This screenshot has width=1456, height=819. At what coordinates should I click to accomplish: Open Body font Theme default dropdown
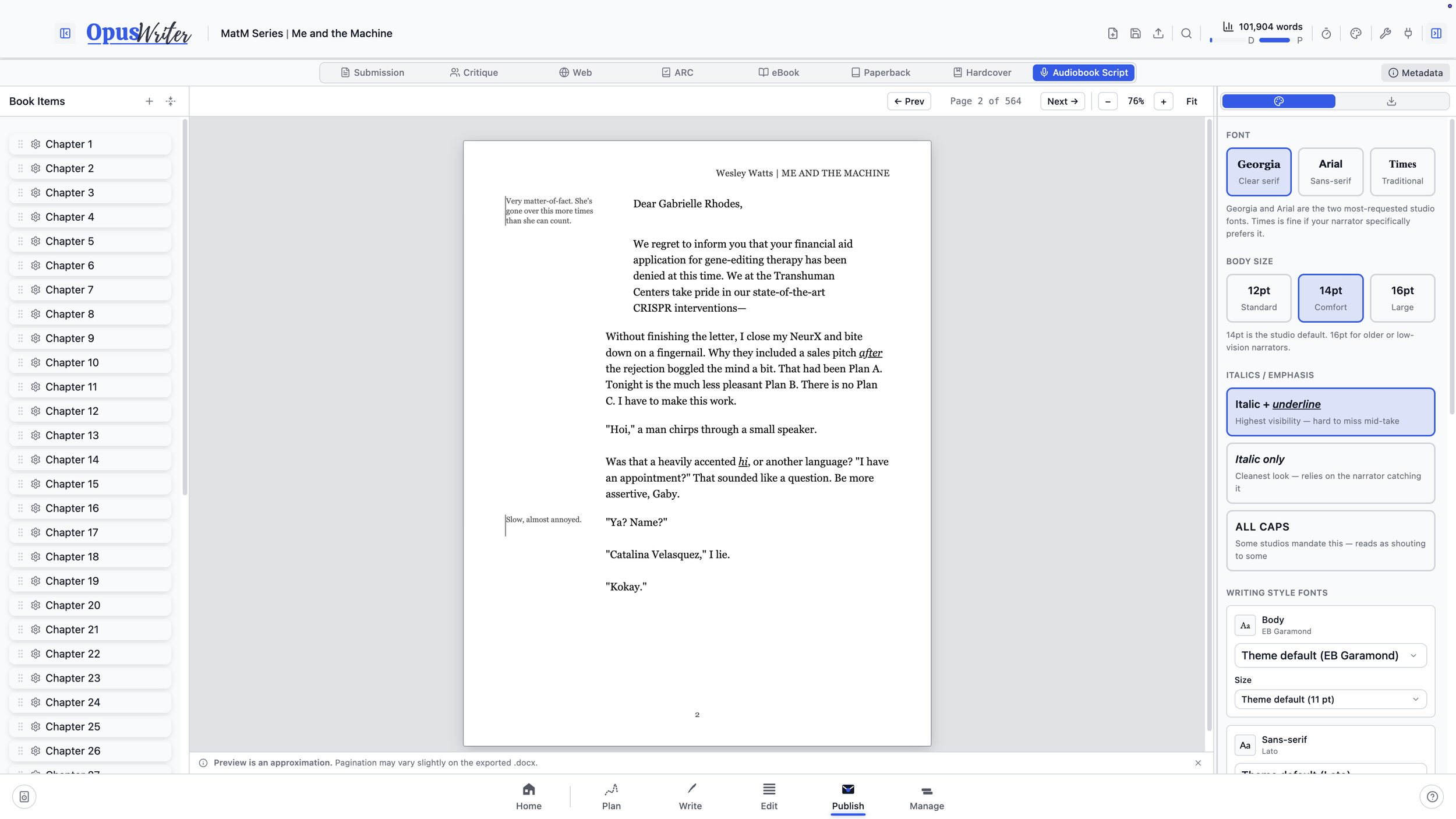click(1330, 655)
